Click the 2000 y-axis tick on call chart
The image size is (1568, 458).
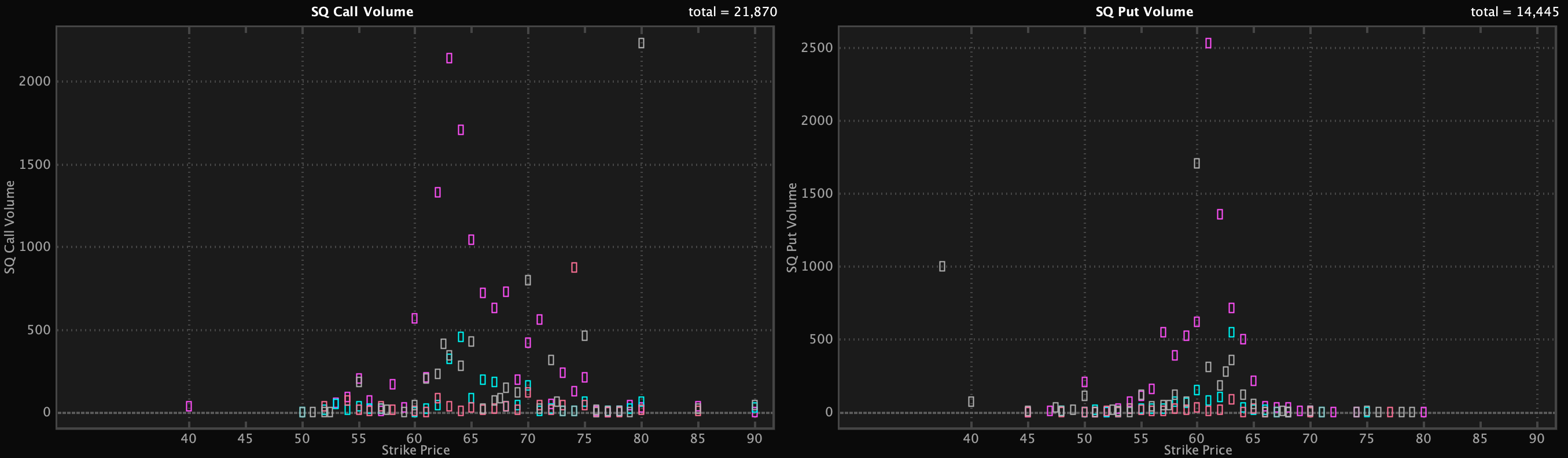(x=35, y=82)
